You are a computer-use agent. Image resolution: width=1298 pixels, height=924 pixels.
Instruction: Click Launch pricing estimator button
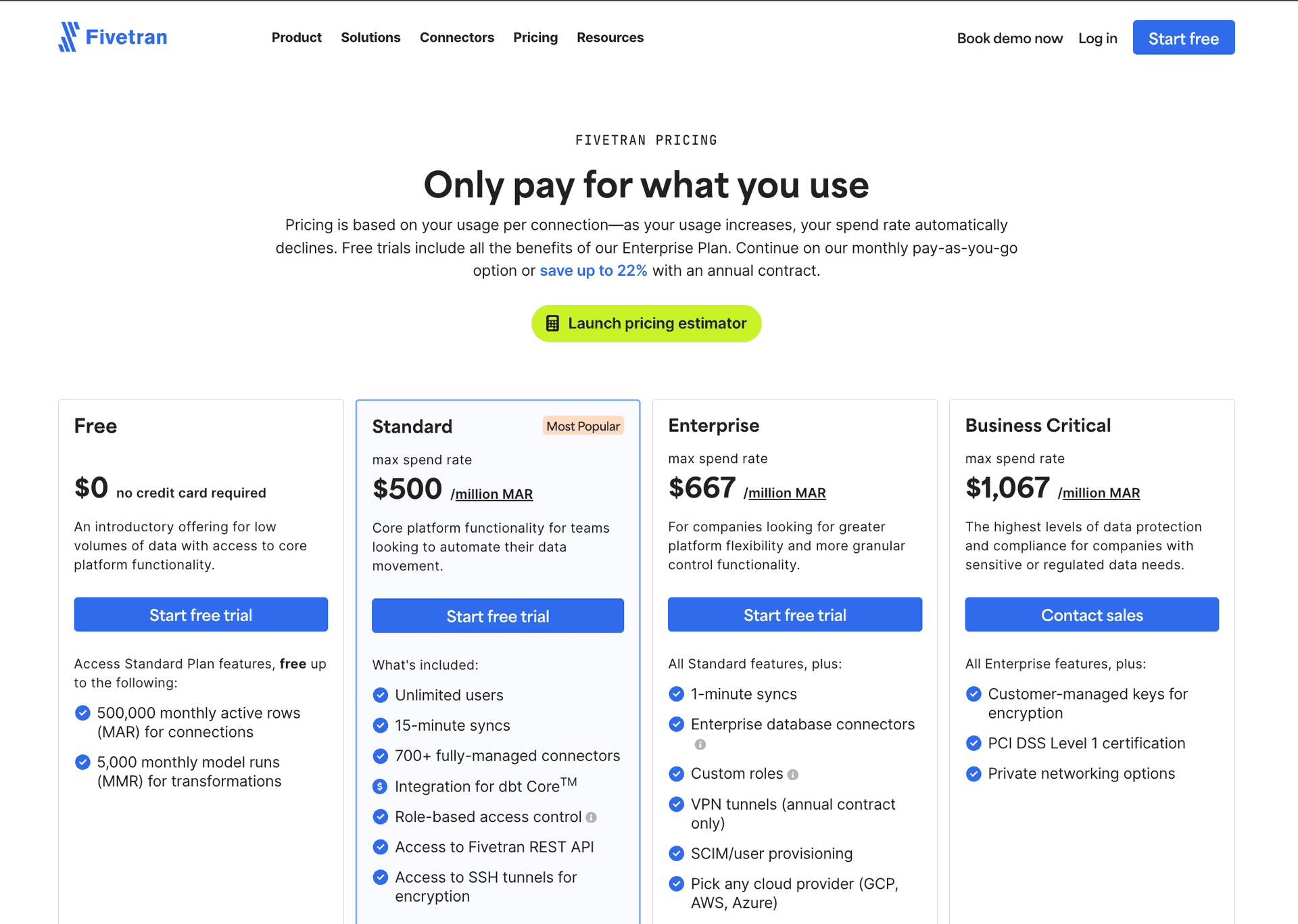tap(646, 323)
